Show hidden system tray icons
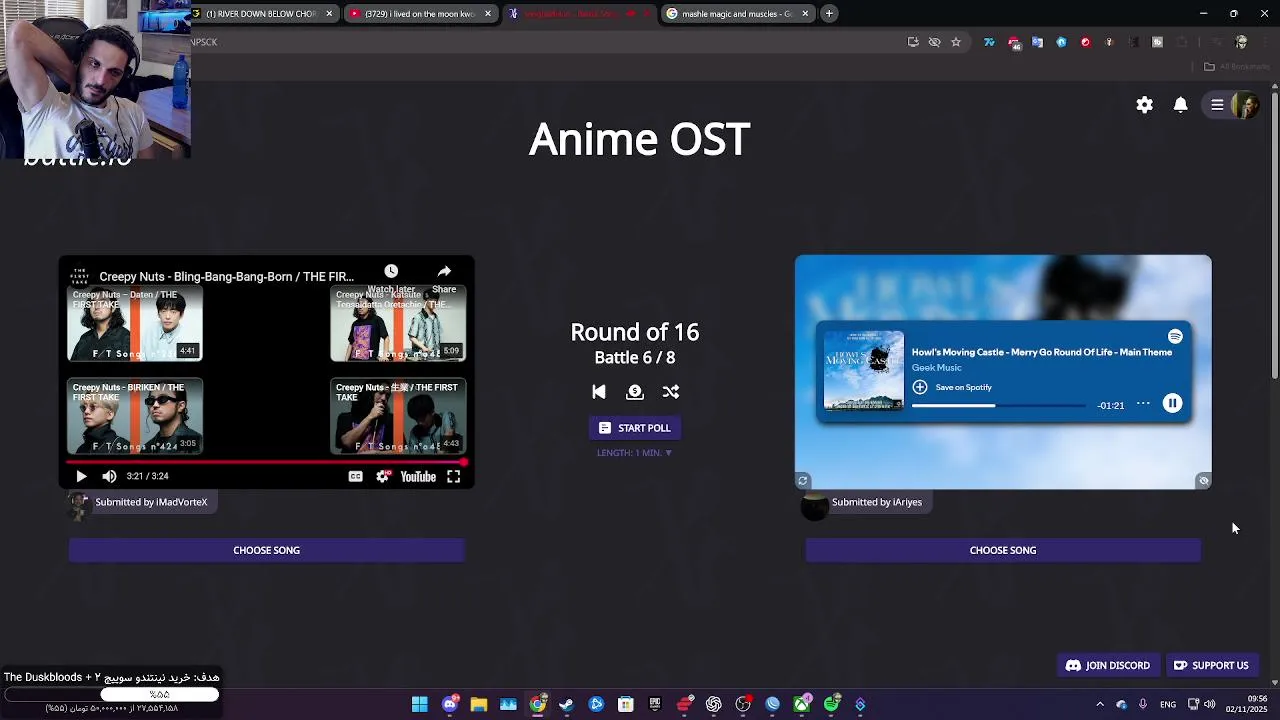 1100,705
